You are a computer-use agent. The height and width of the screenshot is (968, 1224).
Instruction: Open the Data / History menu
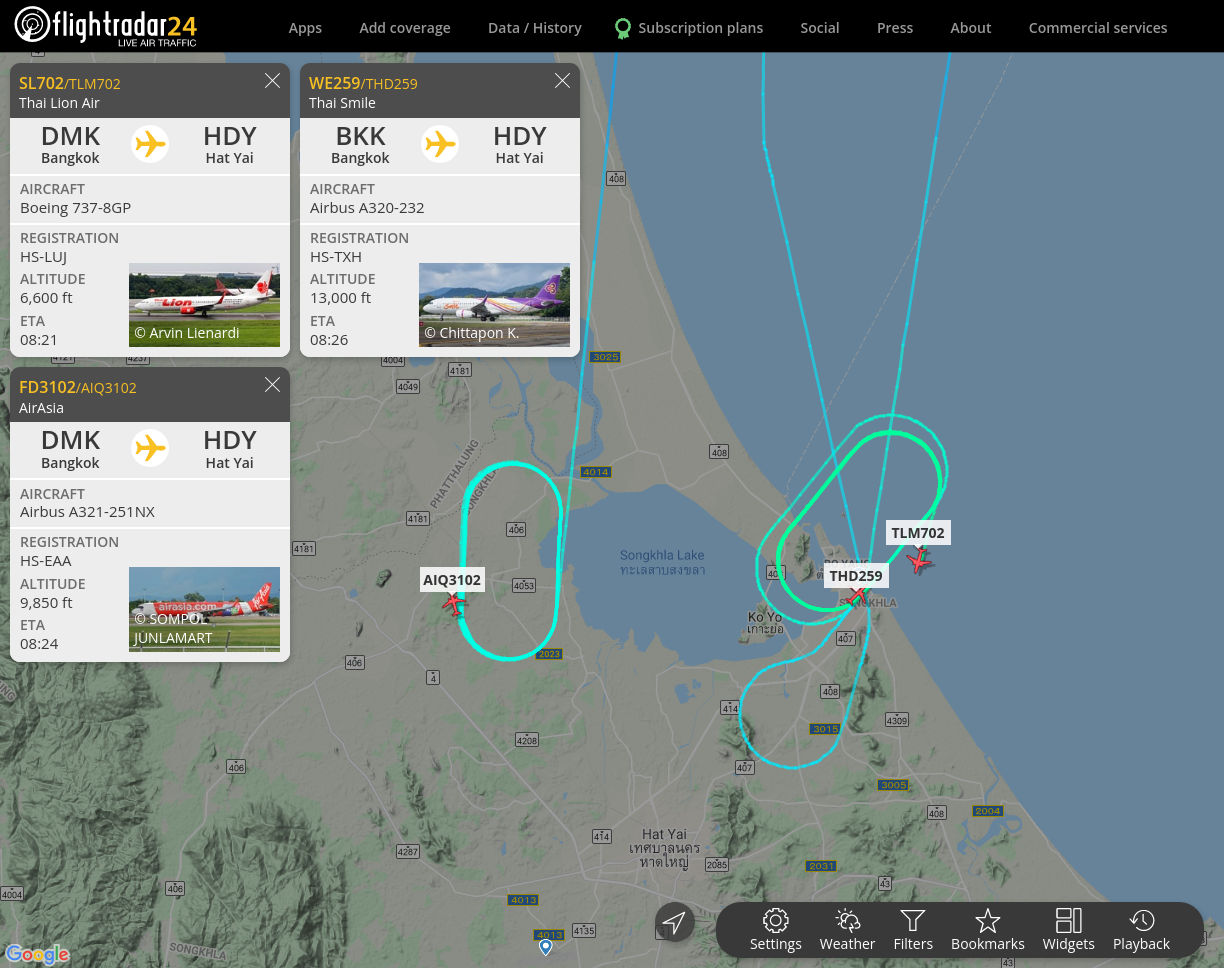click(535, 28)
